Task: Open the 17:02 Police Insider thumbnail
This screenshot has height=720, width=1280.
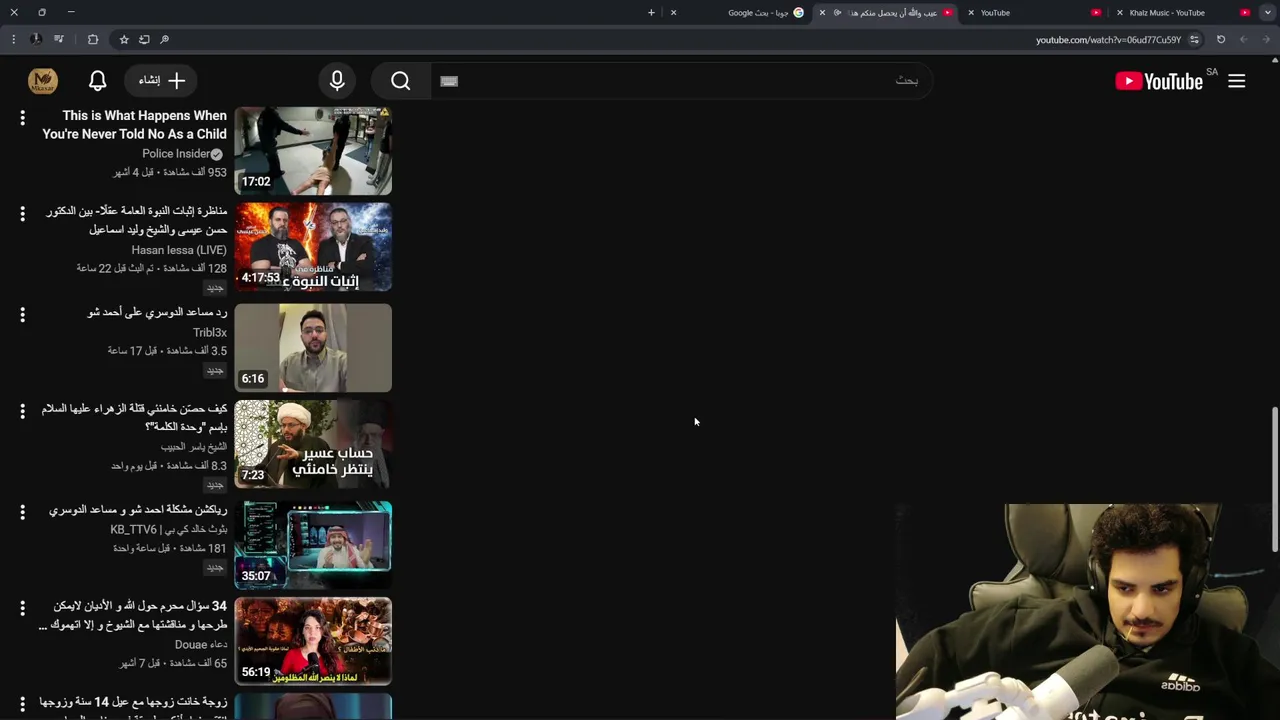Action: click(x=313, y=151)
